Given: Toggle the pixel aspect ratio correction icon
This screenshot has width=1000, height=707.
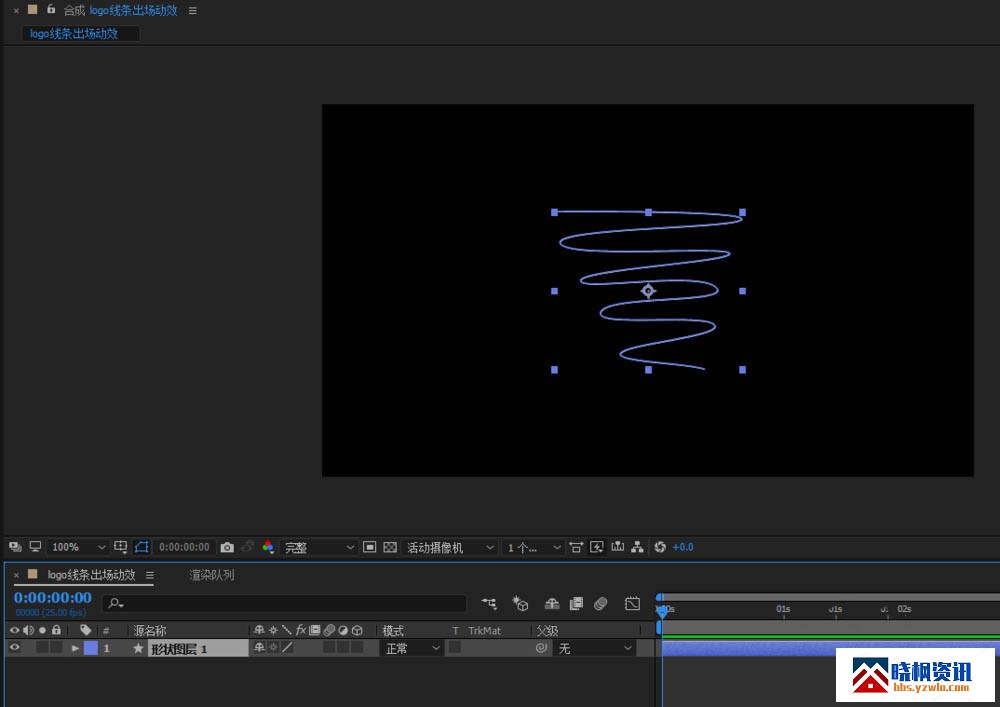Looking at the screenshot, I should coord(576,547).
